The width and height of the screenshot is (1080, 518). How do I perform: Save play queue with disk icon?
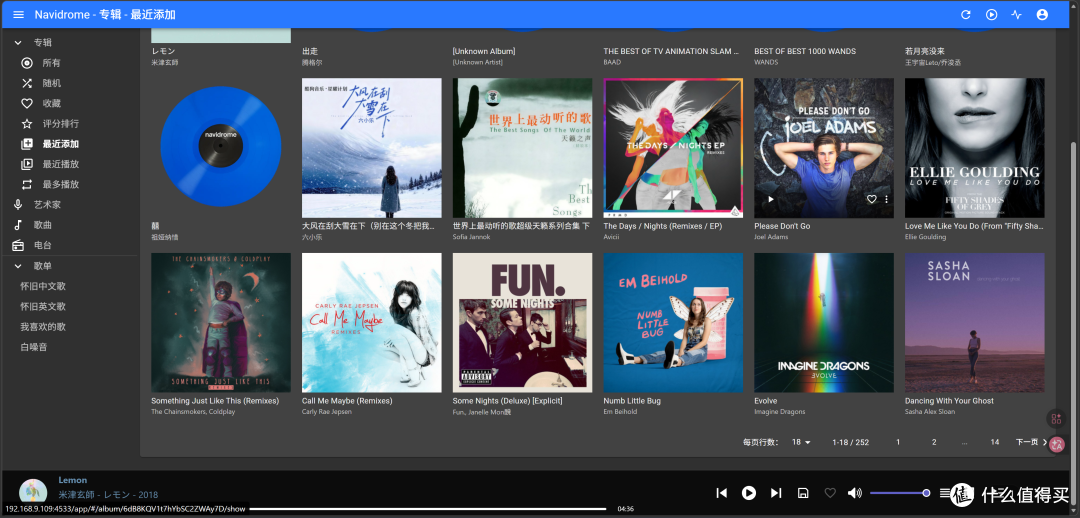click(803, 493)
